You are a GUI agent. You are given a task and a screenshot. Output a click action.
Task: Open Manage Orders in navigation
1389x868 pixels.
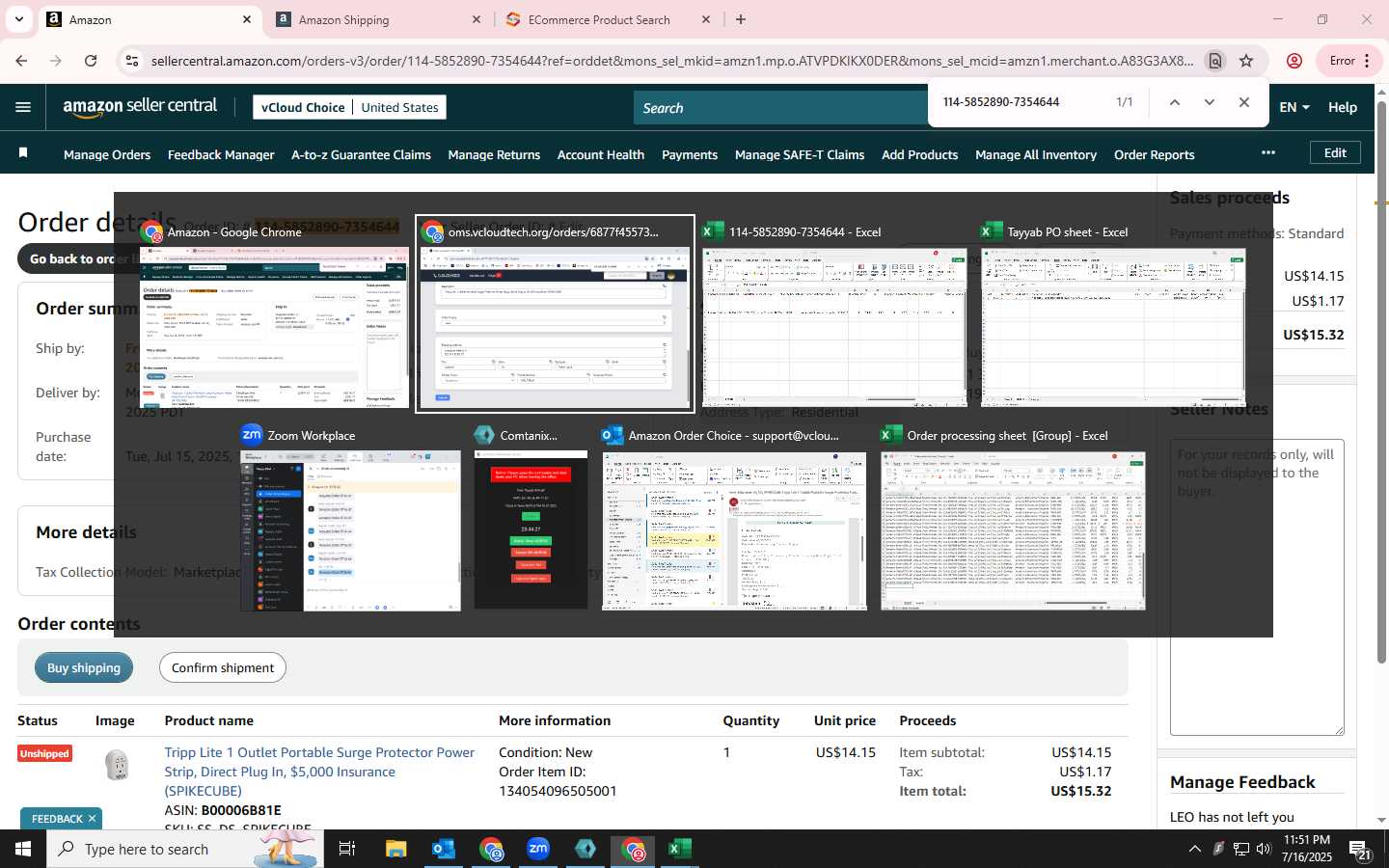[107, 154]
